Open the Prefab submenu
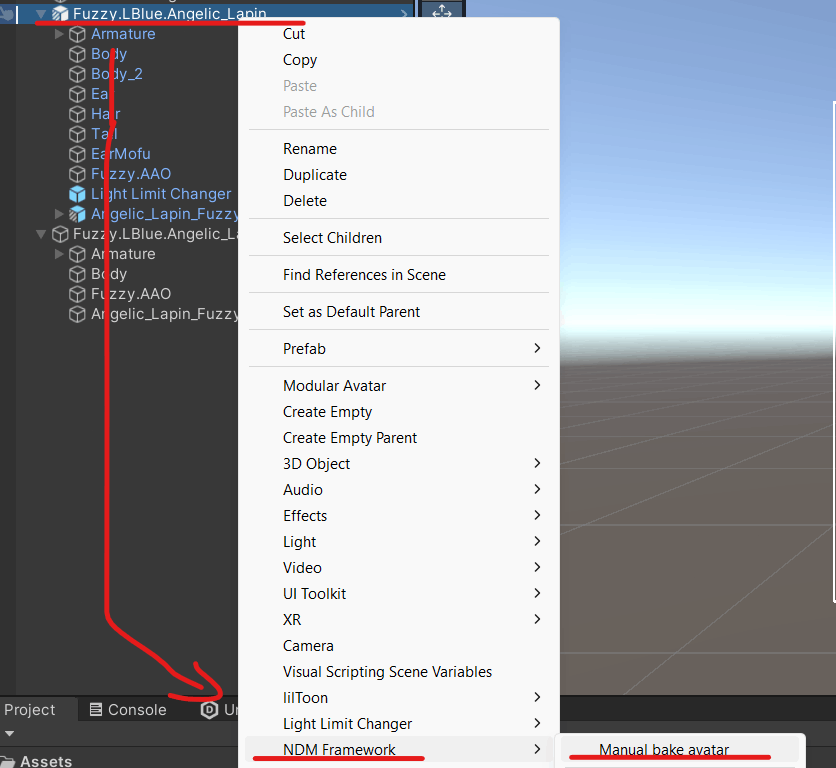836x768 pixels. coord(399,349)
